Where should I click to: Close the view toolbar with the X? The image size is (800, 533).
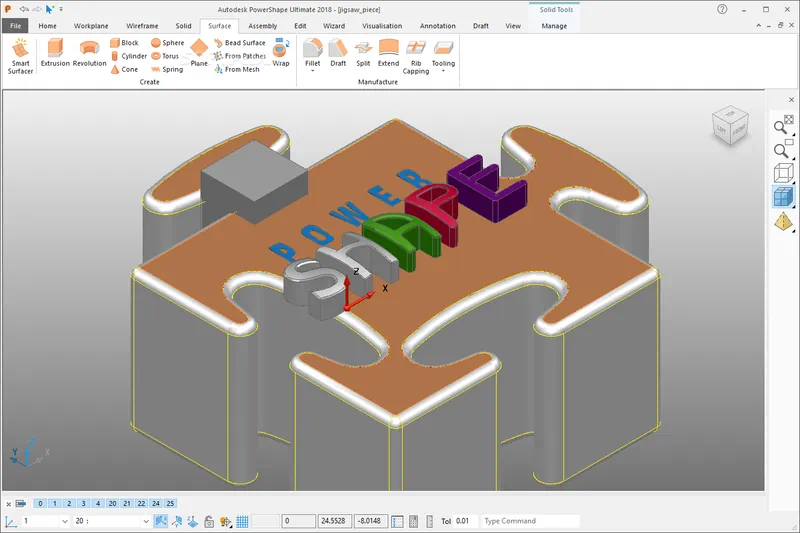click(791, 99)
